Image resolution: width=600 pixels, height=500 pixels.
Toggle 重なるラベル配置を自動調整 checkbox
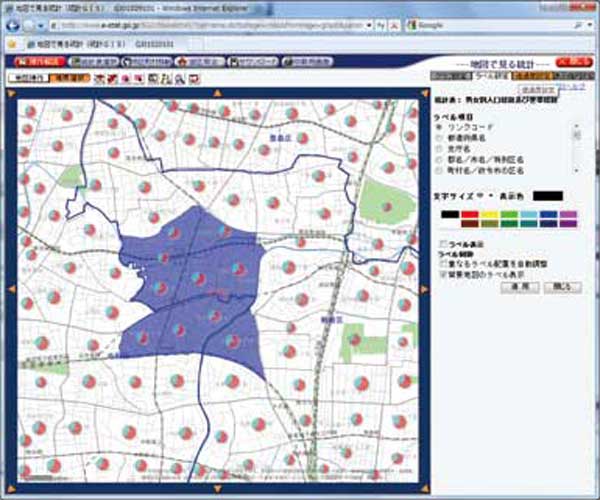click(443, 264)
